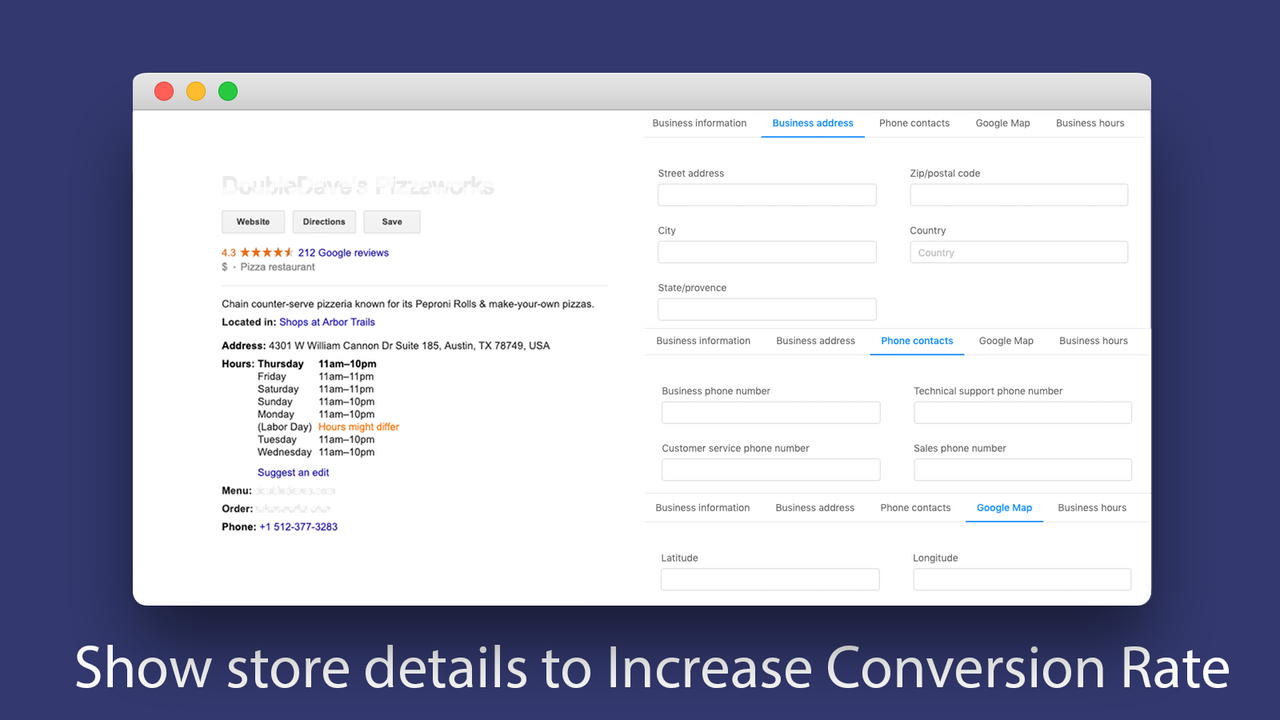Open Business address tab above the Latitude field
This screenshot has height=720, width=1280.
(815, 508)
